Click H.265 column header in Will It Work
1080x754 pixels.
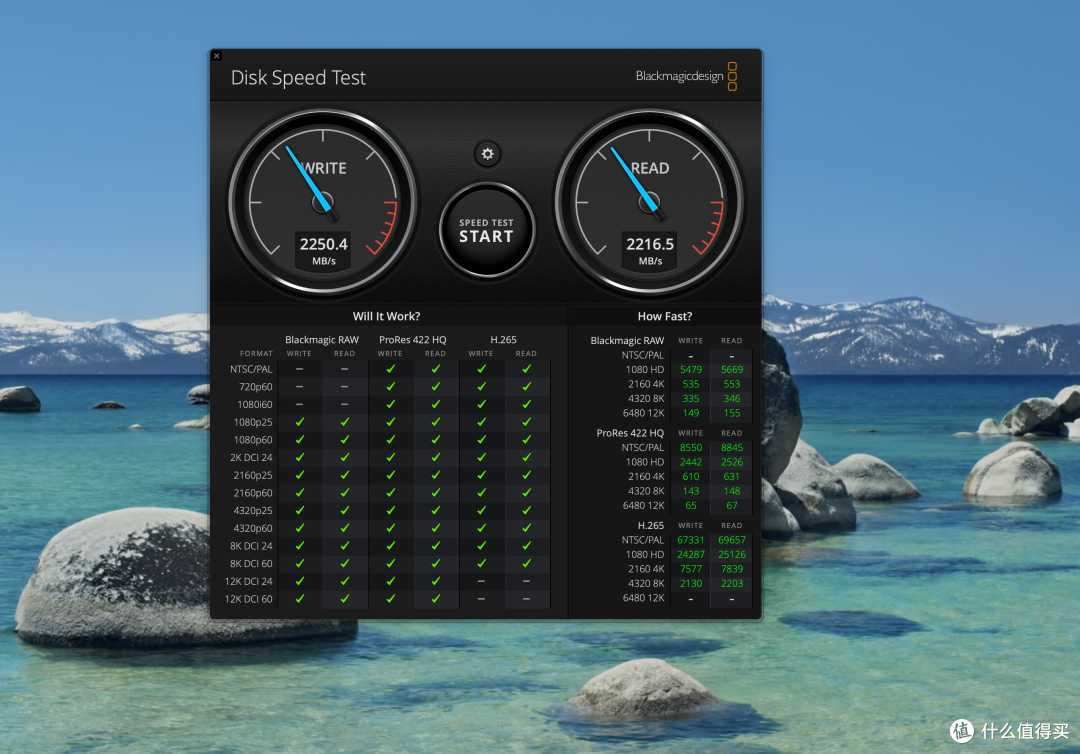click(x=503, y=339)
